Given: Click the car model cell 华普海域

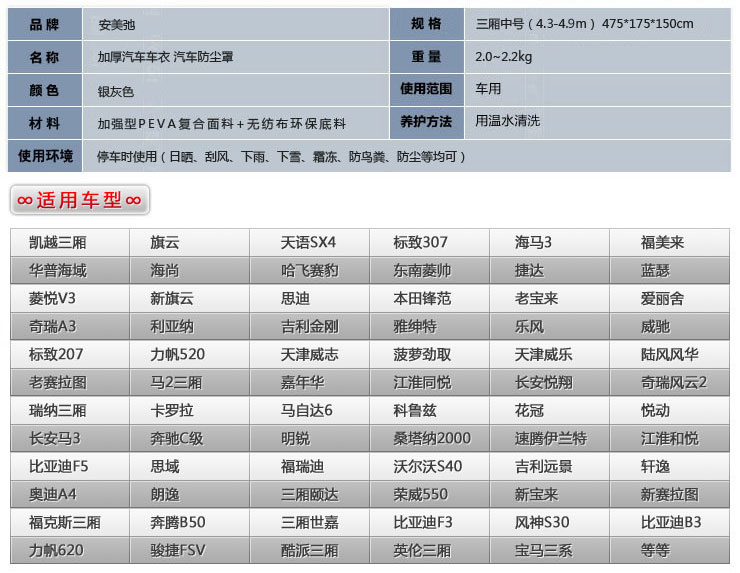Looking at the screenshot, I should [70, 270].
